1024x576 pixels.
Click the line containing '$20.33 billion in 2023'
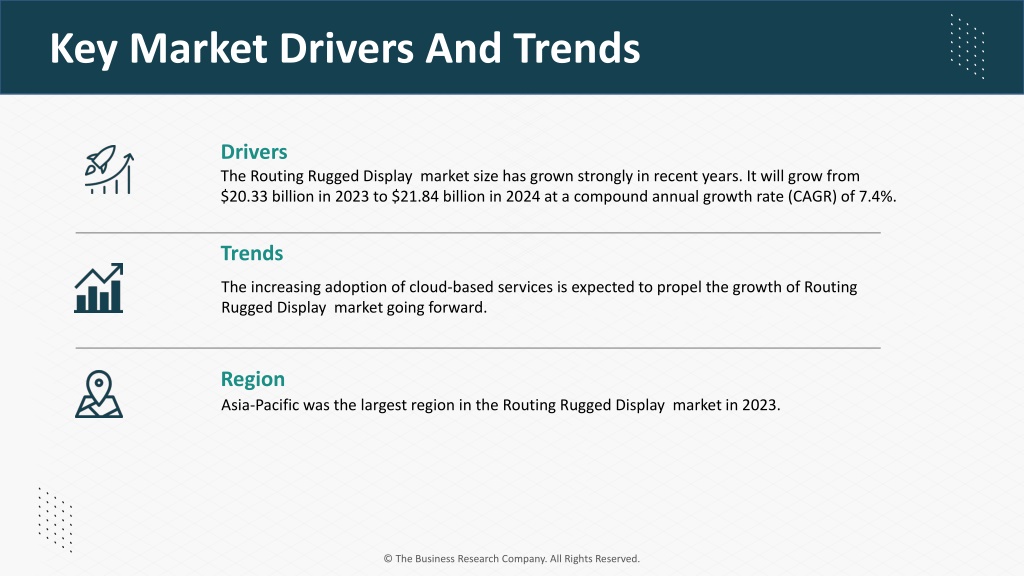[x=558, y=197]
